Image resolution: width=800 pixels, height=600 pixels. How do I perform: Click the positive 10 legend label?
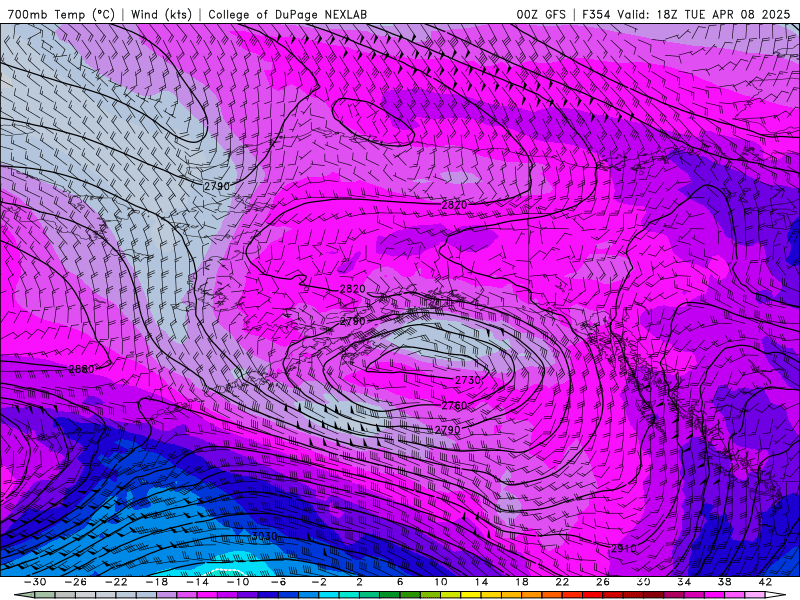pyautogui.click(x=441, y=582)
